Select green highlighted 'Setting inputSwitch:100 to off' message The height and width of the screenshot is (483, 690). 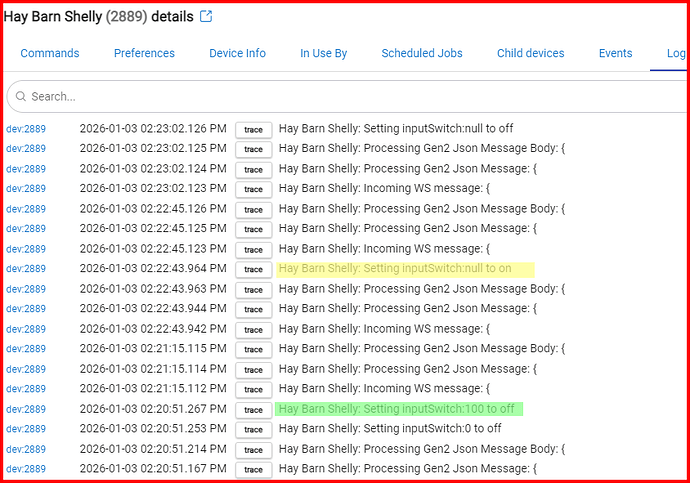coord(396,409)
